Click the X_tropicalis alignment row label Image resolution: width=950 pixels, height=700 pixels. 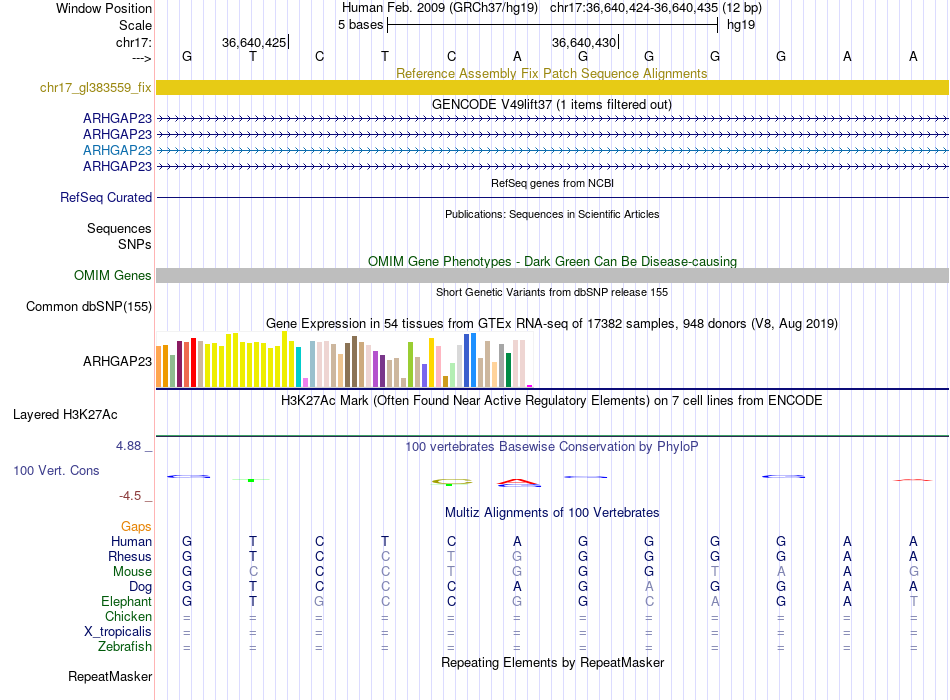(118, 632)
